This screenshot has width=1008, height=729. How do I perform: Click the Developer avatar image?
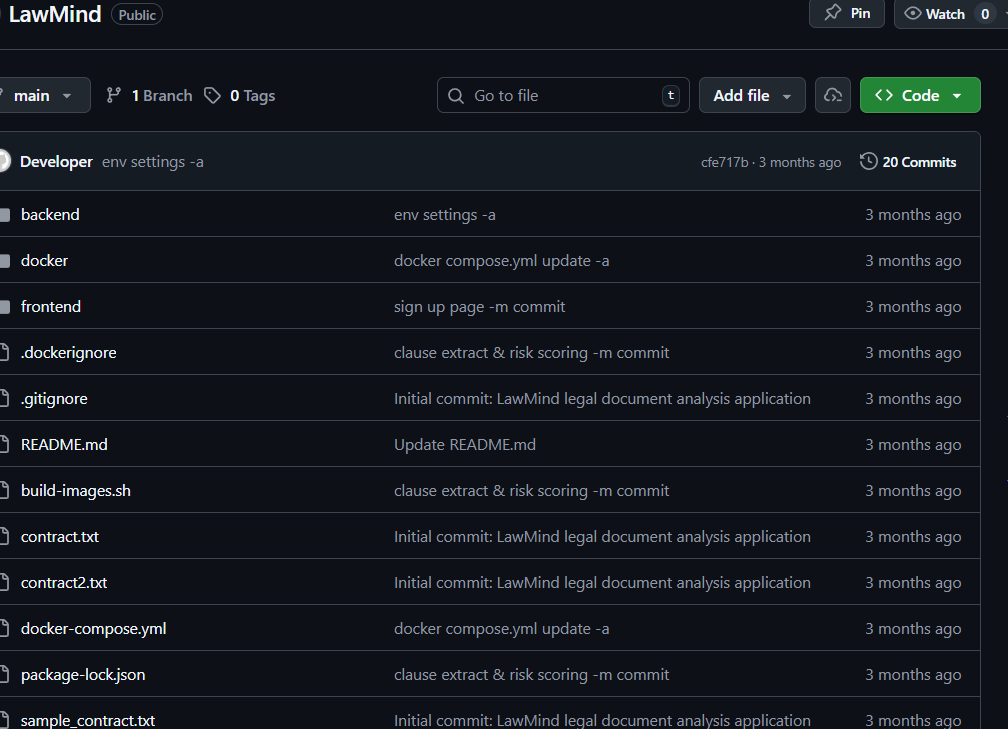tap(4, 161)
